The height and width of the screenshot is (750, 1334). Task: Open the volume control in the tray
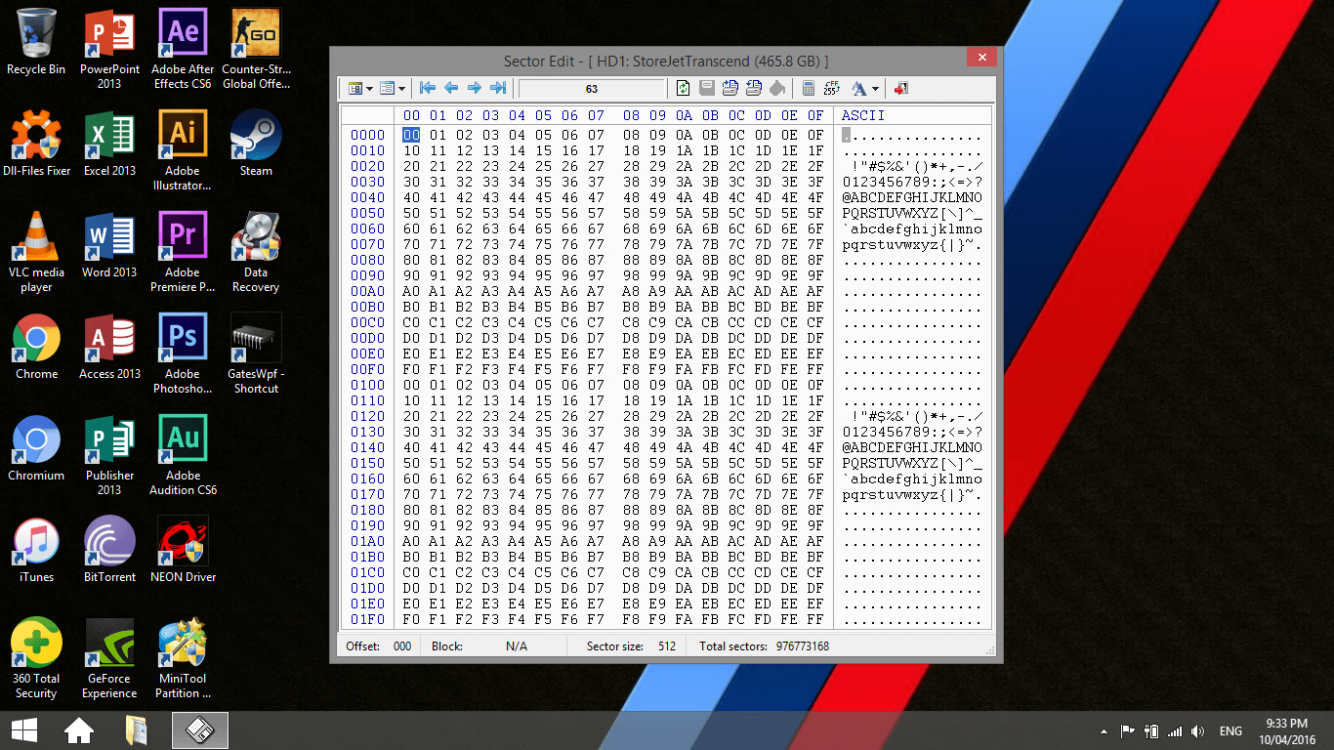point(1197,732)
